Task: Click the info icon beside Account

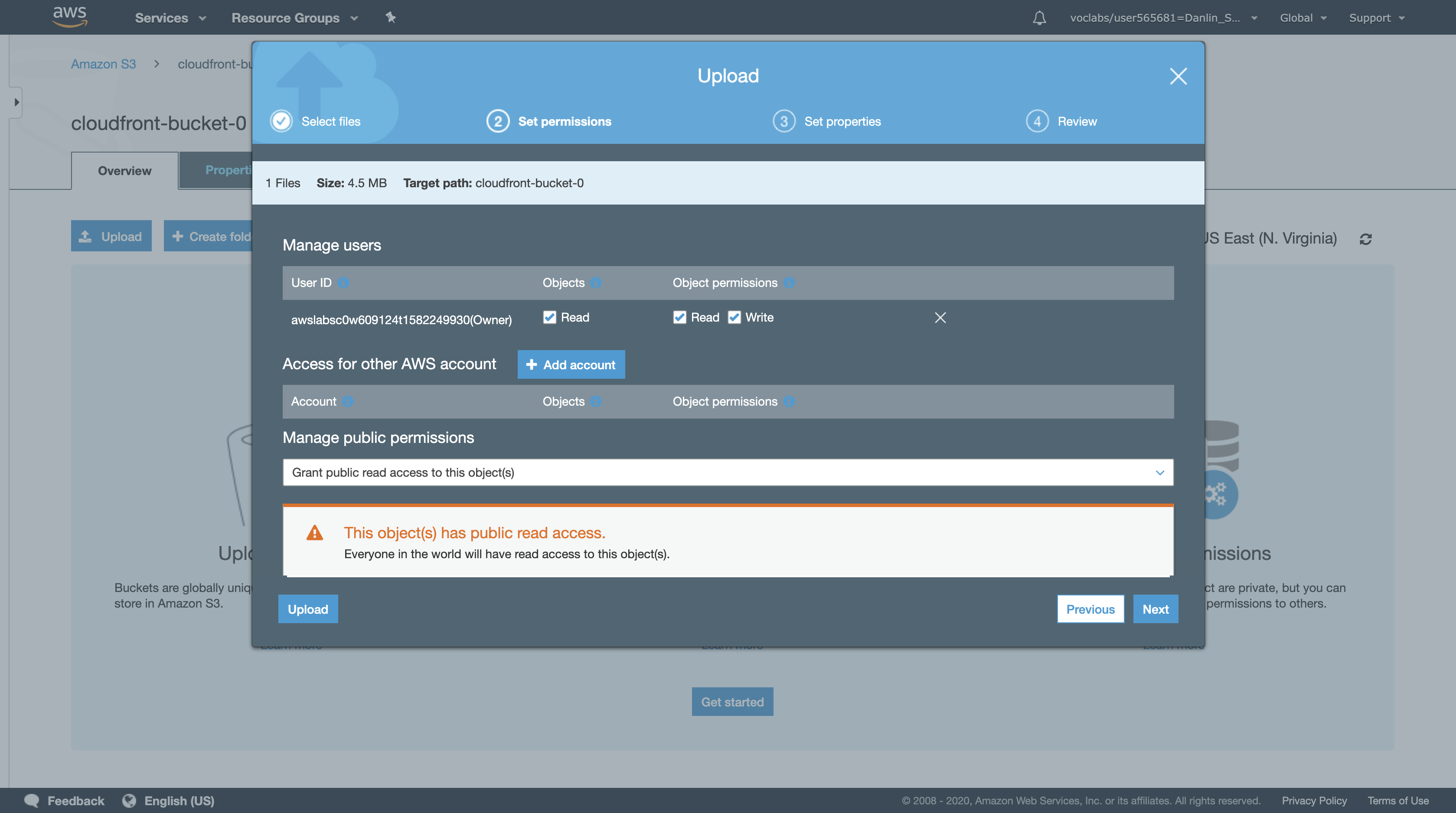Action: pyautogui.click(x=348, y=401)
